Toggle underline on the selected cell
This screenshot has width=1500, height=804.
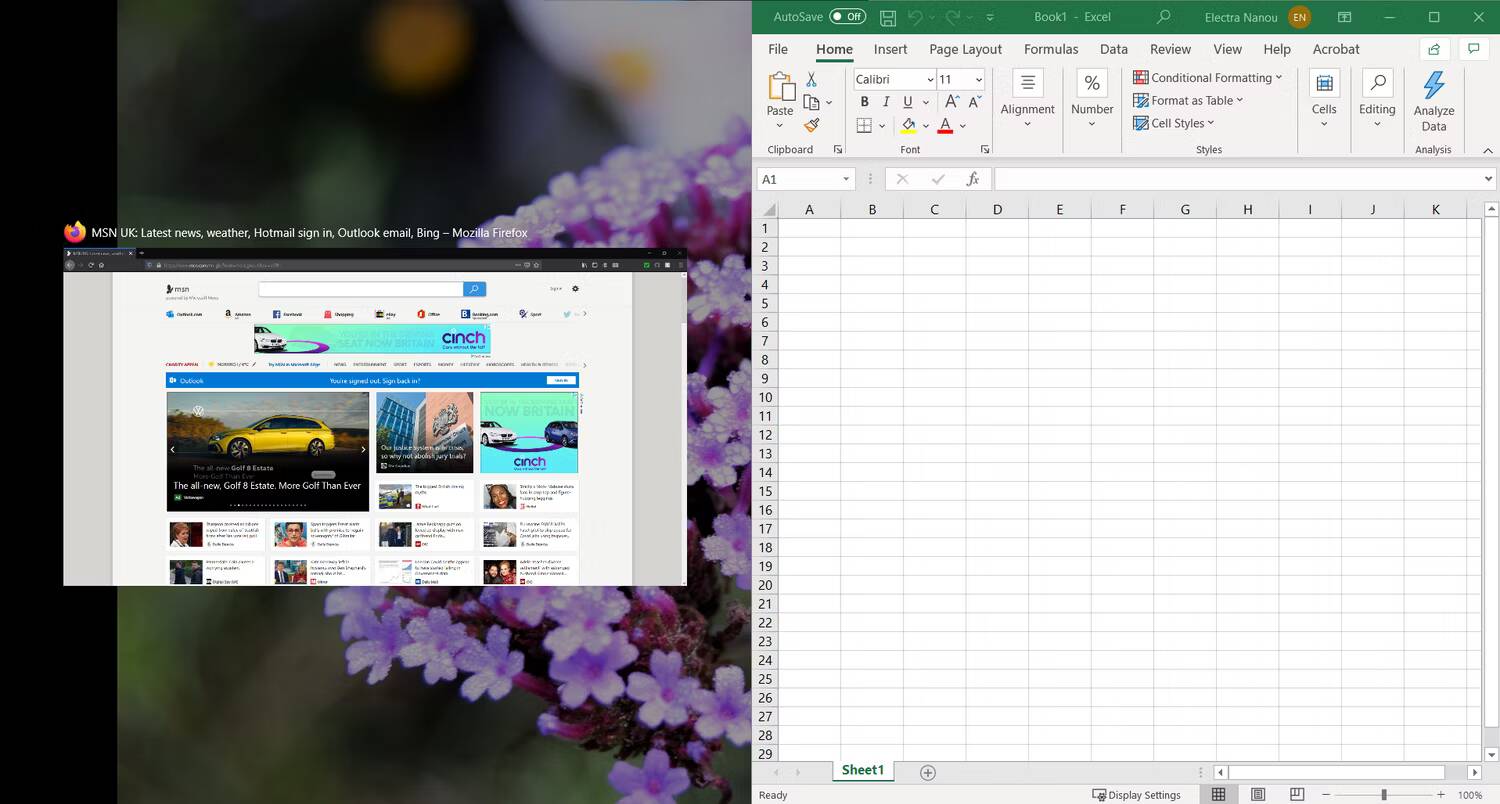point(906,101)
